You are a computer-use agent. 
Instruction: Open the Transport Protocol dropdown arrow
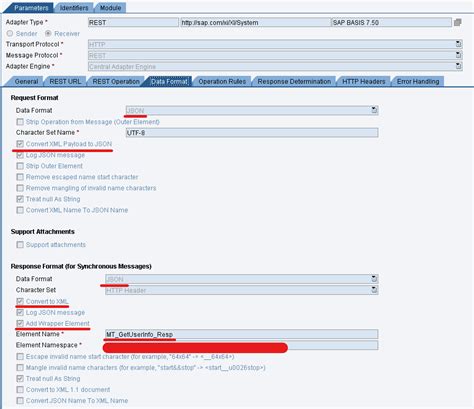tap(459, 44)
